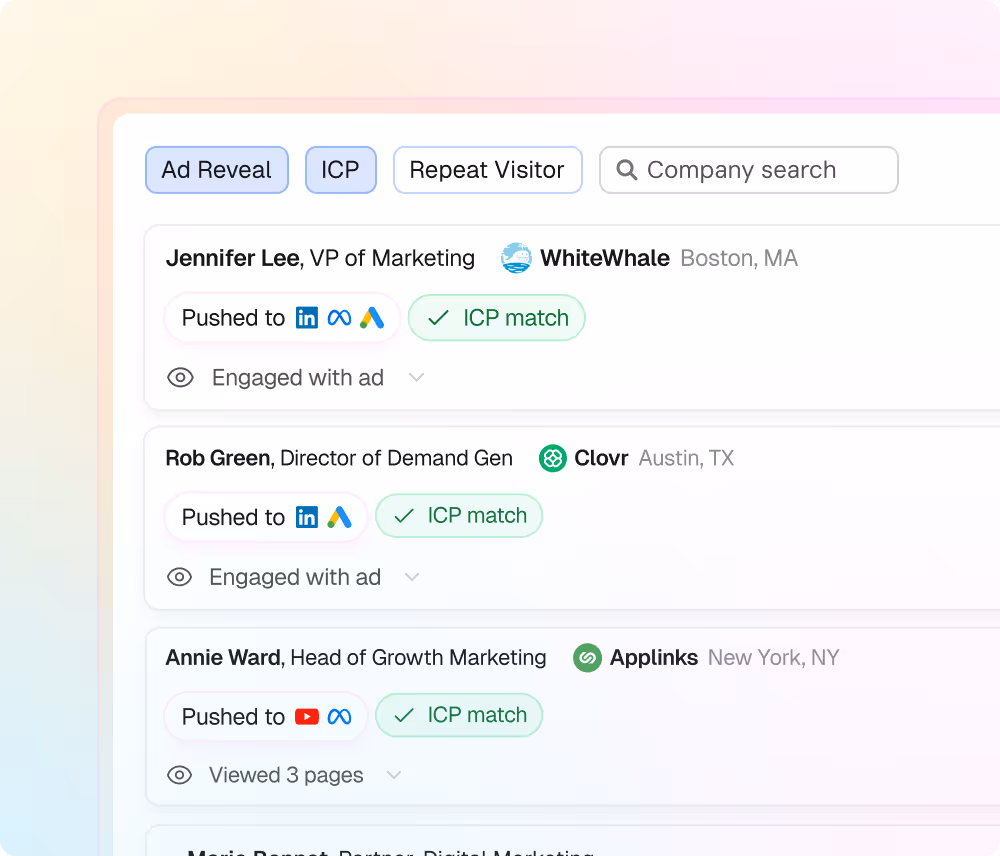The height and width of the screenshot is (856, 1000).
Task: Expand Jennifer Lee's Engaged with ad details
Action: point(417,378)
